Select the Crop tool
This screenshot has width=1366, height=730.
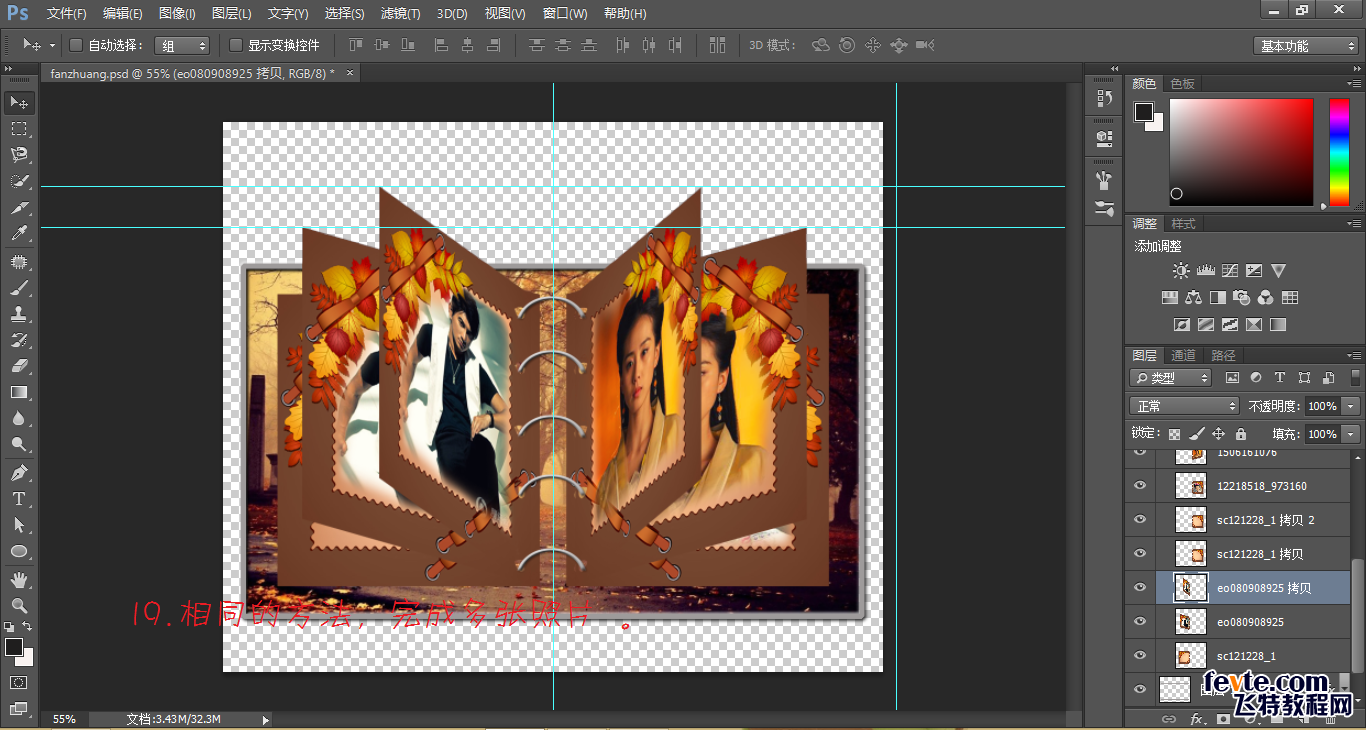[x=19, y=208]
